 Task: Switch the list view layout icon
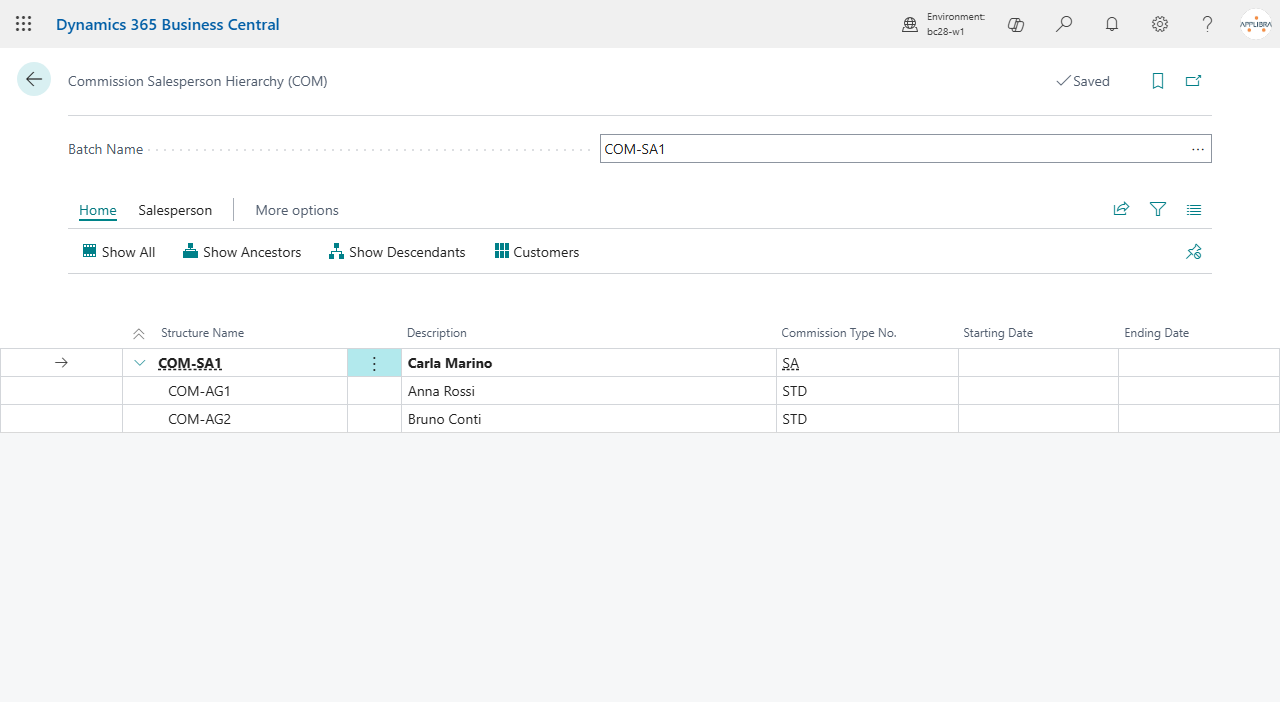coord(1194,209)
